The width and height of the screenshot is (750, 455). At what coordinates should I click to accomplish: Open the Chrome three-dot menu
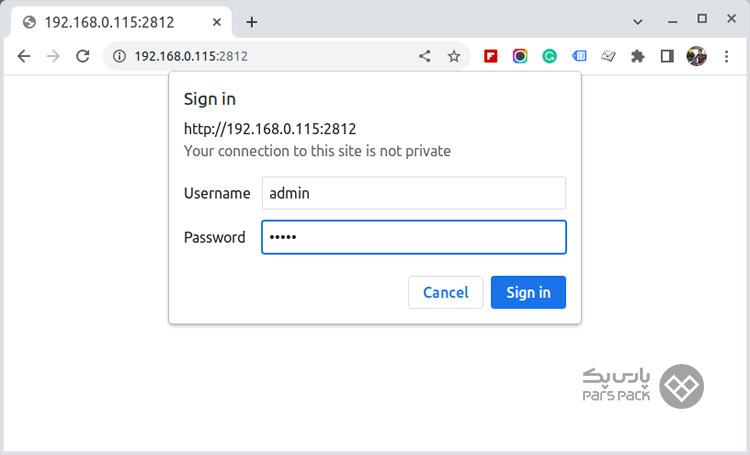726,56
